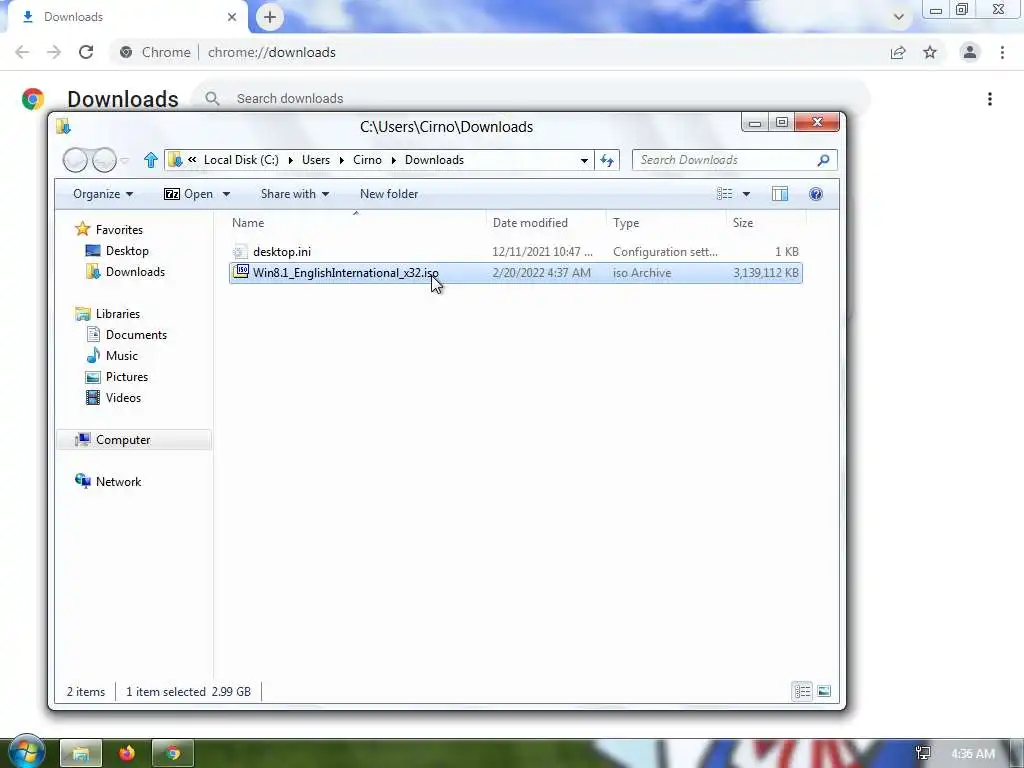
Task: Open Explorer help
Action: pos(816,194)
